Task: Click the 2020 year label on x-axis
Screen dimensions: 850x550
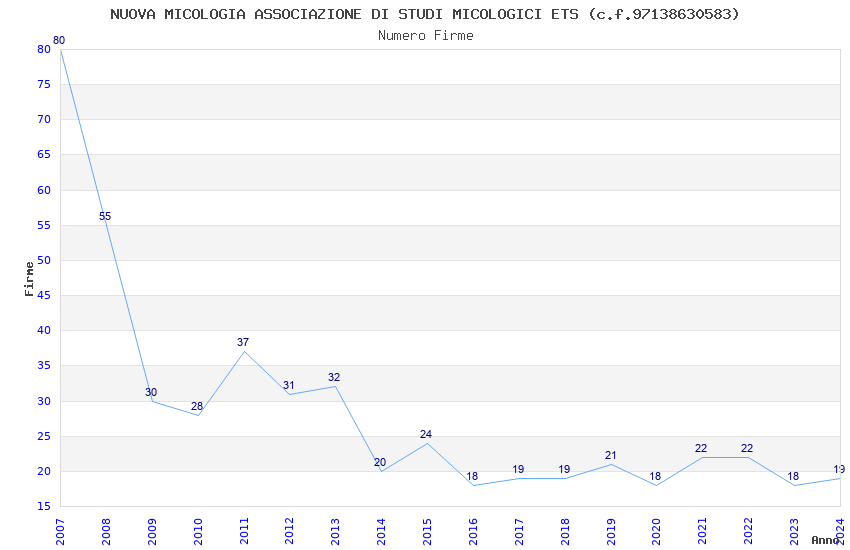Action: (x=656, y=532)
